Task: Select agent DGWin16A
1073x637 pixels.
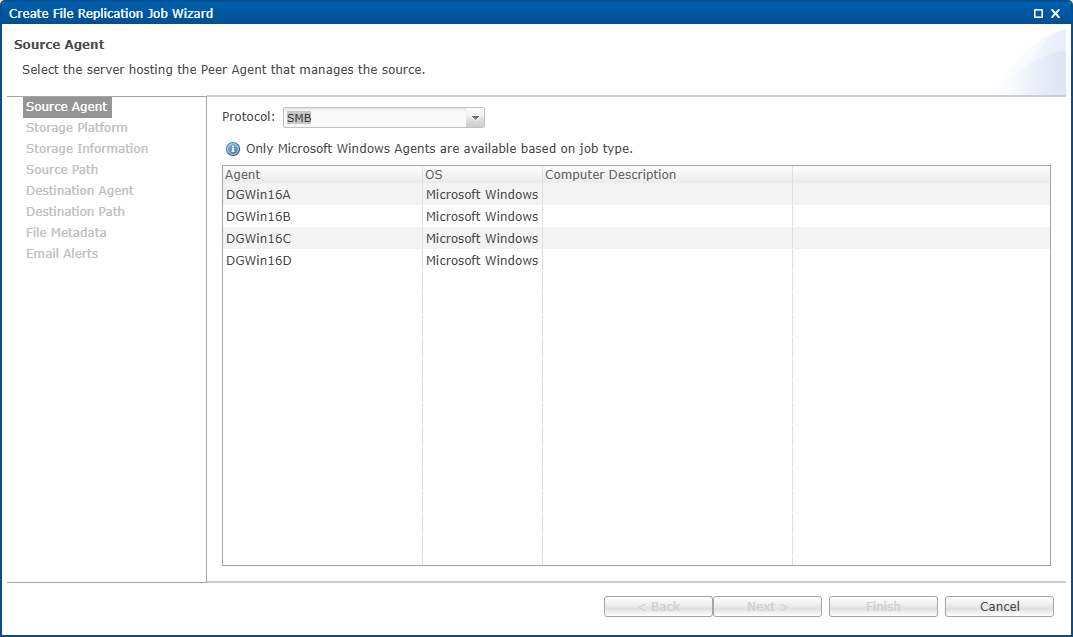Action: tap(258, 194)
